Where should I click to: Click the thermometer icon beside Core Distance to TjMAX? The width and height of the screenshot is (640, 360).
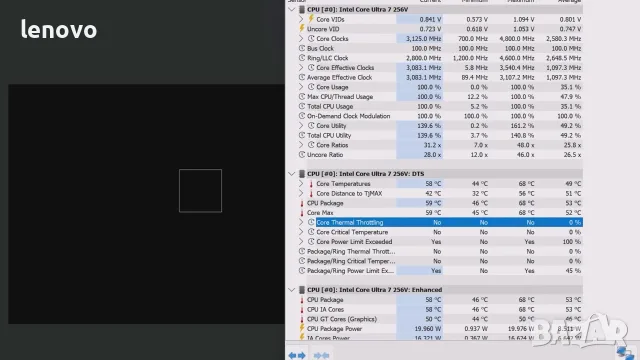click(x=311, y=193)
